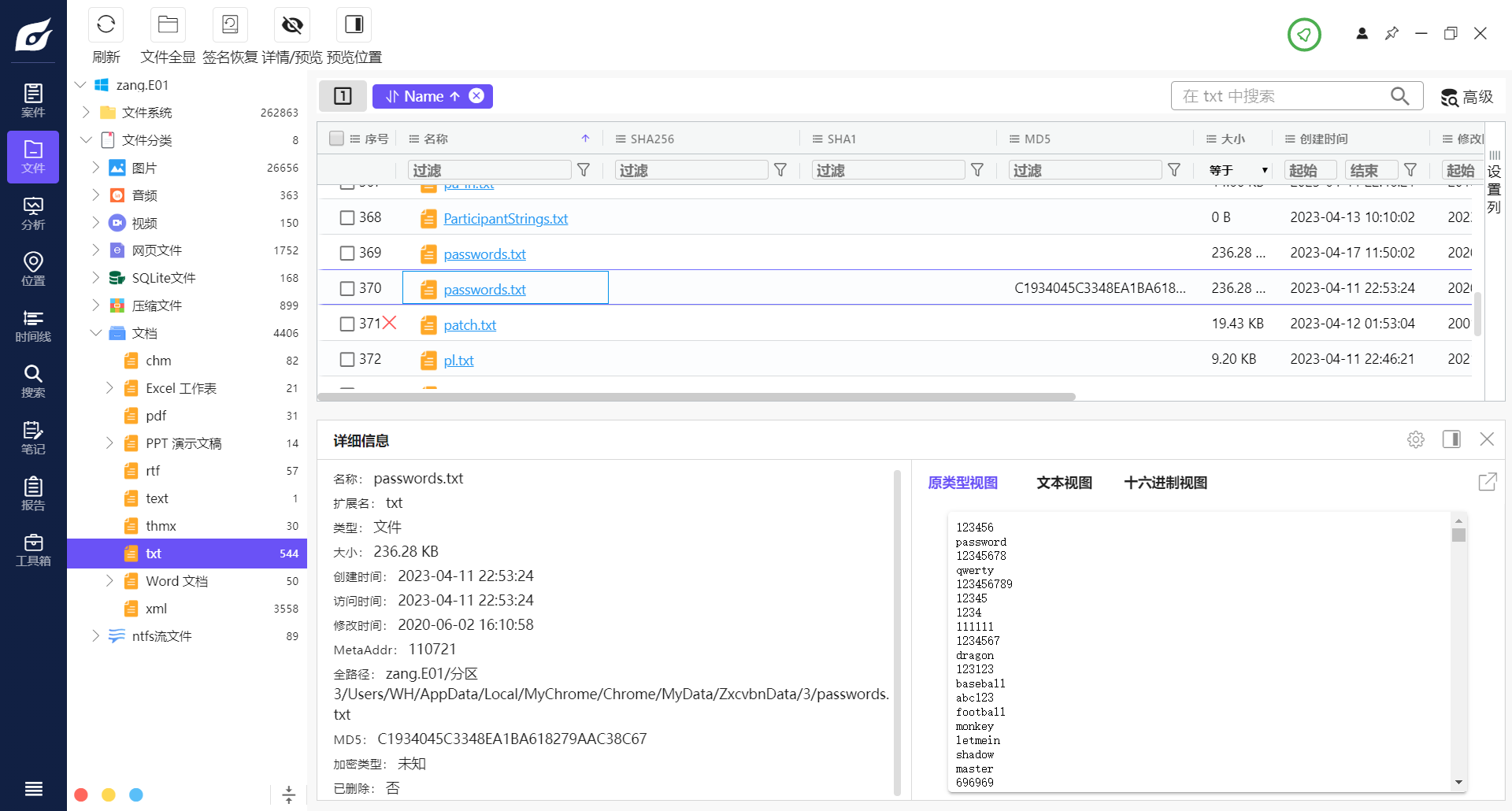1512x811 pixels.
Task: Click the file list horizontal scrollbar
Action: 696,397
